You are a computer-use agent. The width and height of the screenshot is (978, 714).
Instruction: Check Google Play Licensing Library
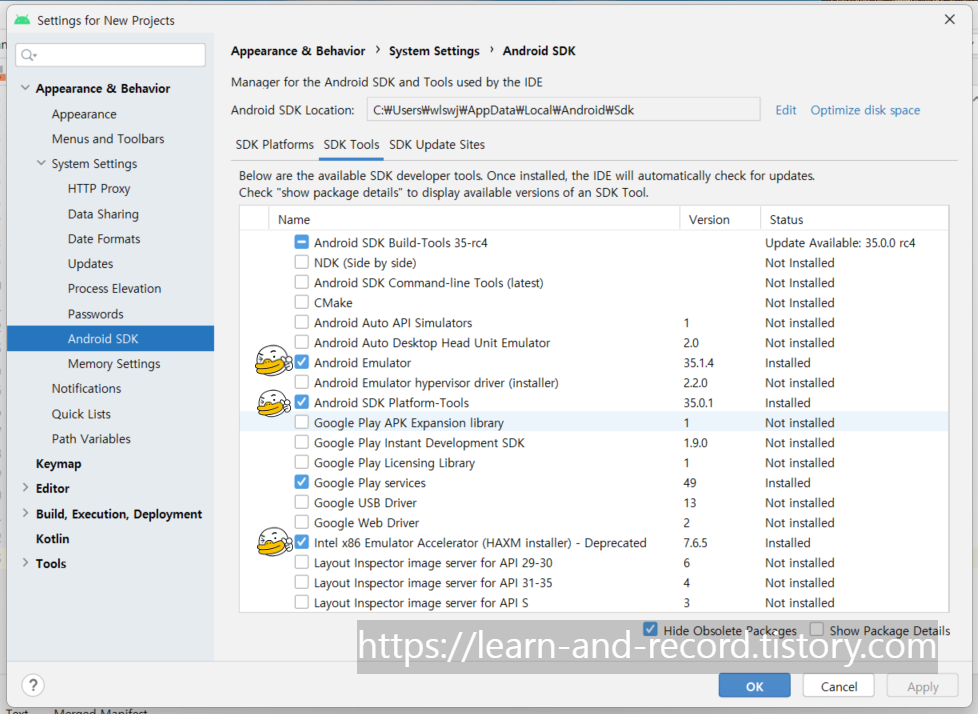coord(302,462)
